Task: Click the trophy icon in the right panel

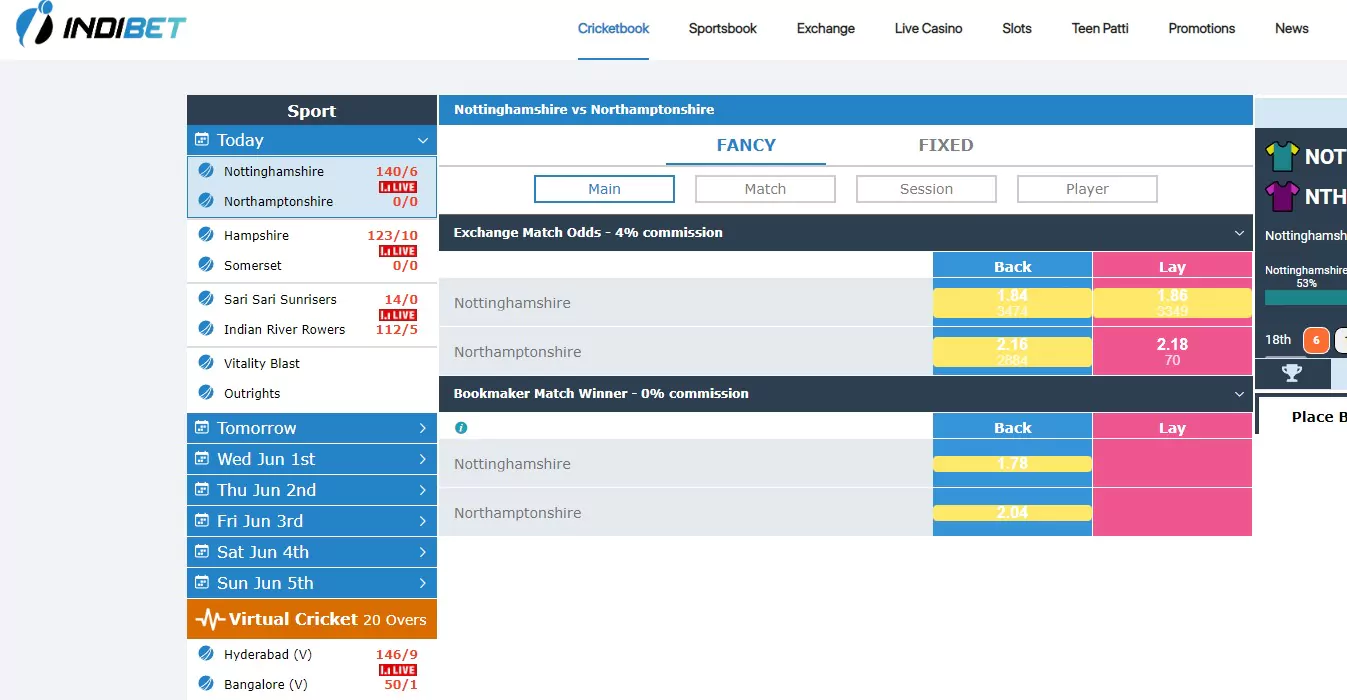Action: [1292, 373]
